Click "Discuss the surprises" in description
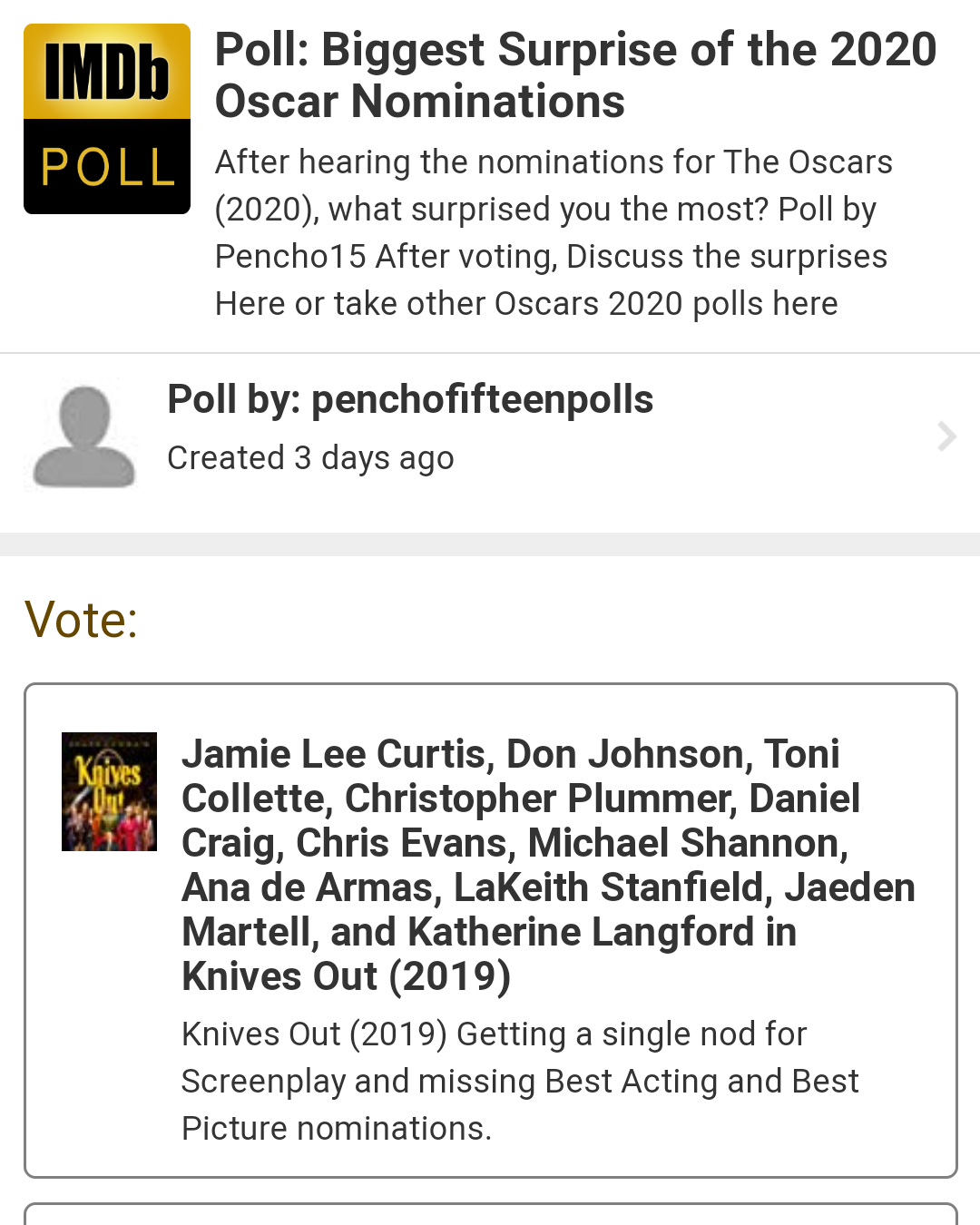 click(x=726, y=257)
